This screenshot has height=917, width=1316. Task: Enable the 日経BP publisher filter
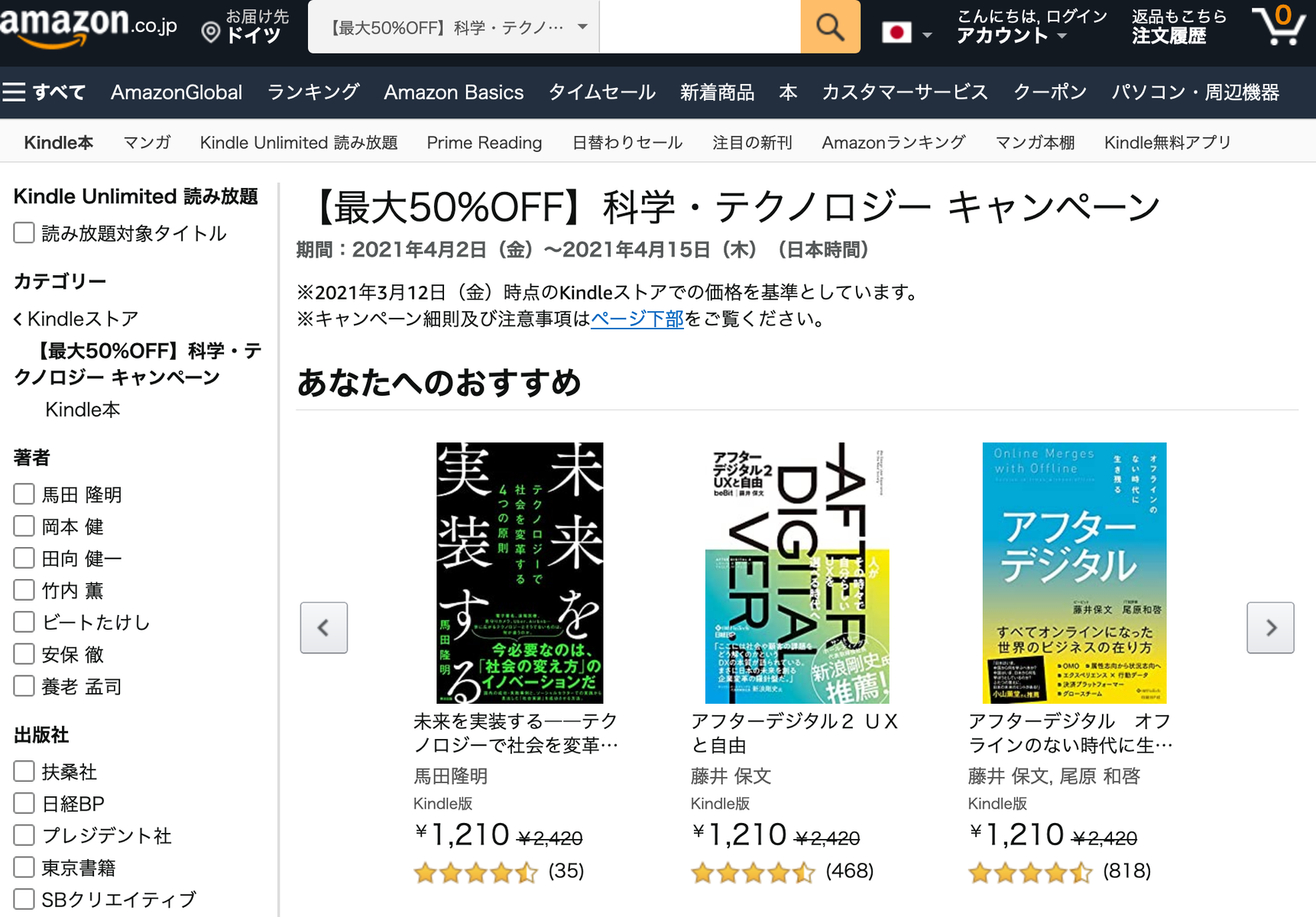click(24, 803)
